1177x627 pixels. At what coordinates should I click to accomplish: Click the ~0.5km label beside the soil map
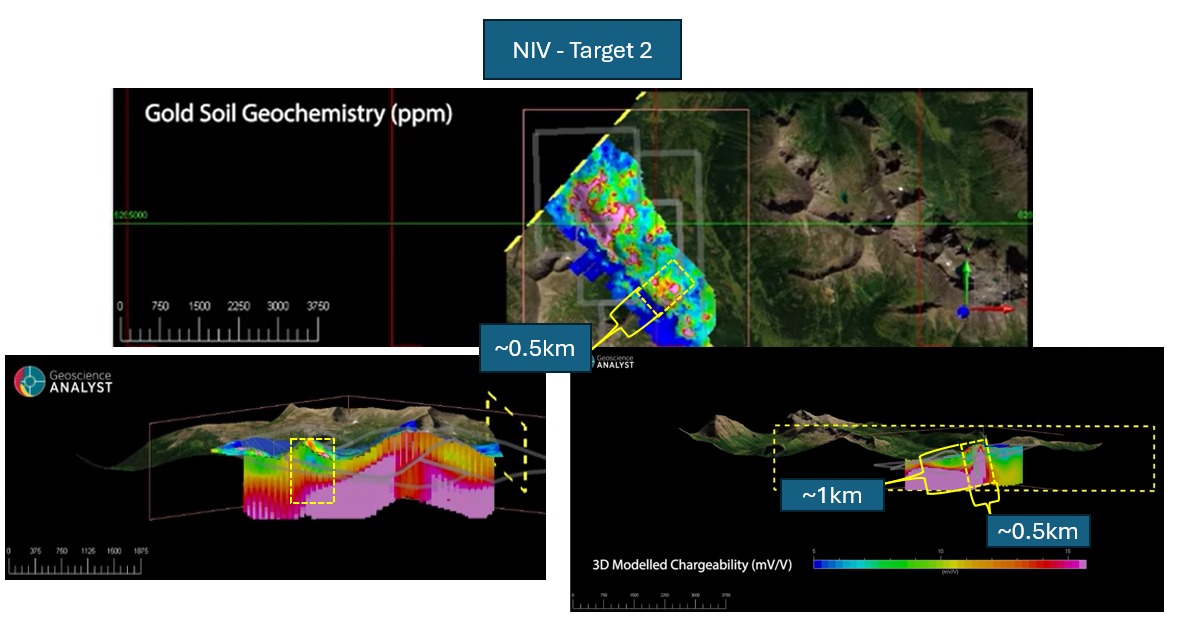coord(534,348)
